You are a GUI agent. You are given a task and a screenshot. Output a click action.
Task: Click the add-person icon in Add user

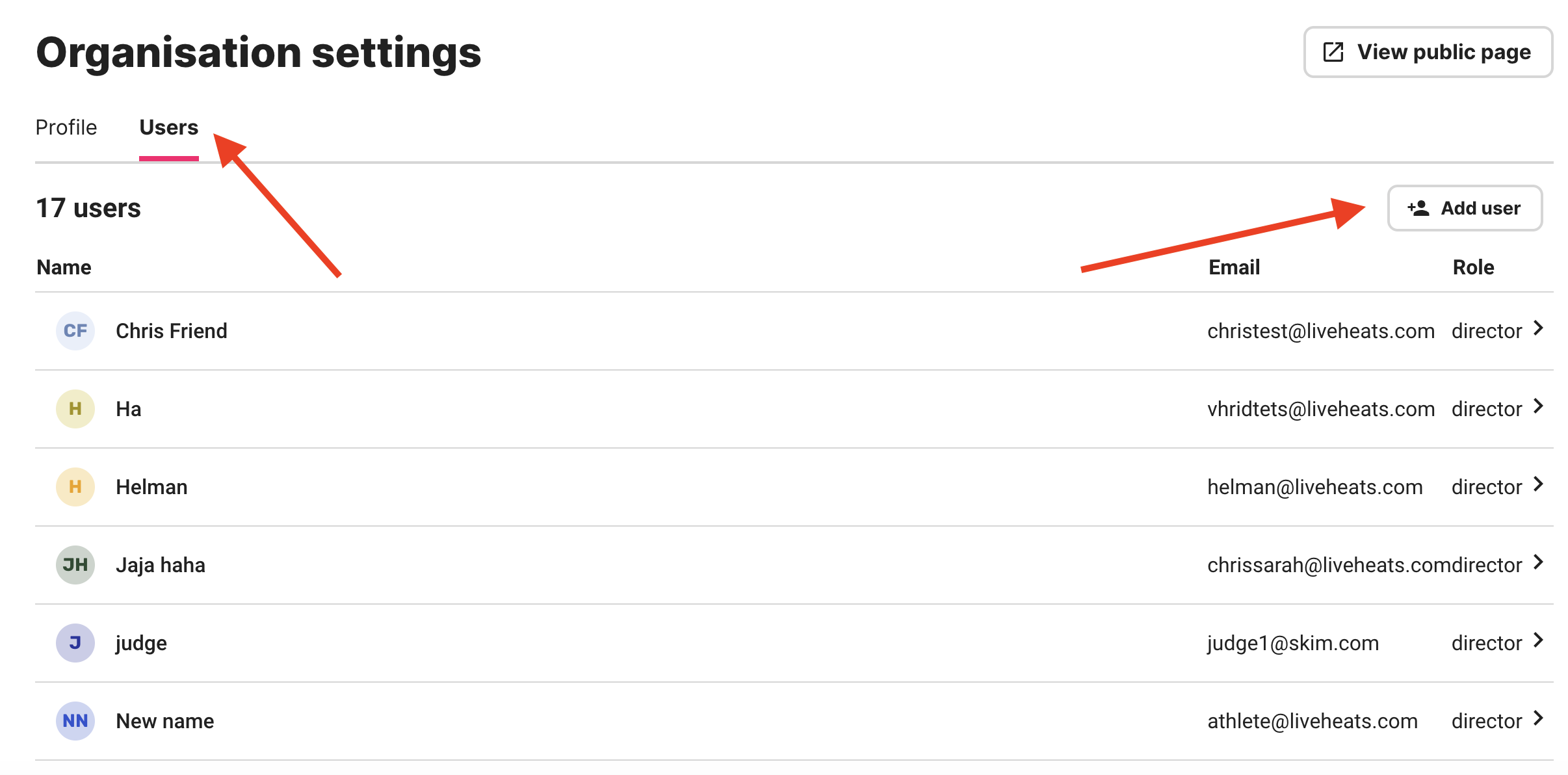tap(1418, 208)
